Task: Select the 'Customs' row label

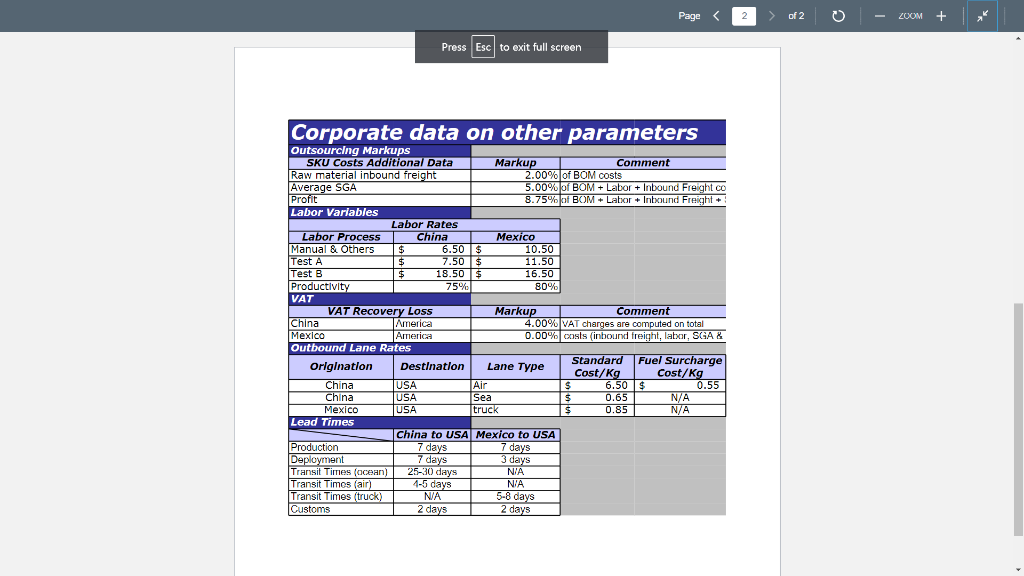Action: pos(310,509)
